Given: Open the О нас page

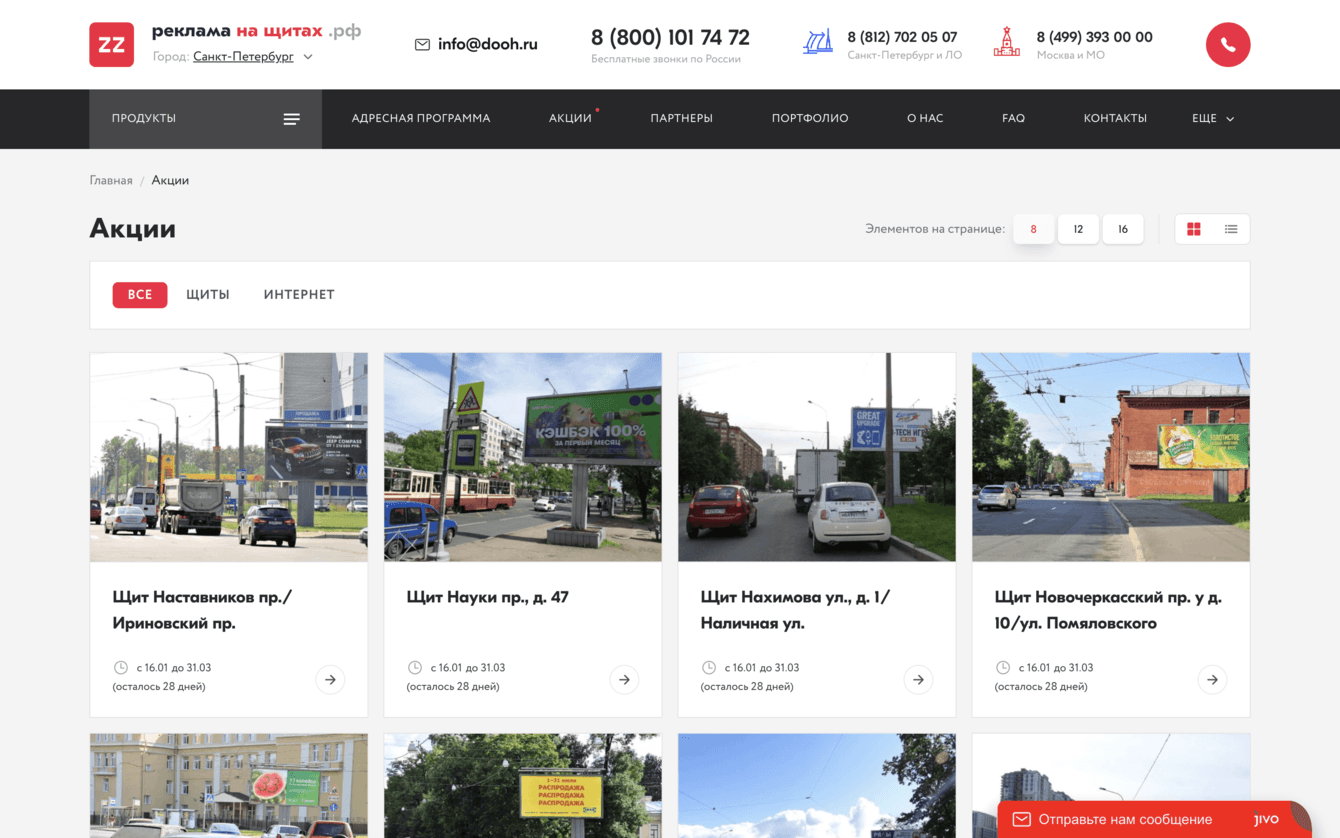Looking at the screenshot, I should pyautogui.click(x=925, y=119).
